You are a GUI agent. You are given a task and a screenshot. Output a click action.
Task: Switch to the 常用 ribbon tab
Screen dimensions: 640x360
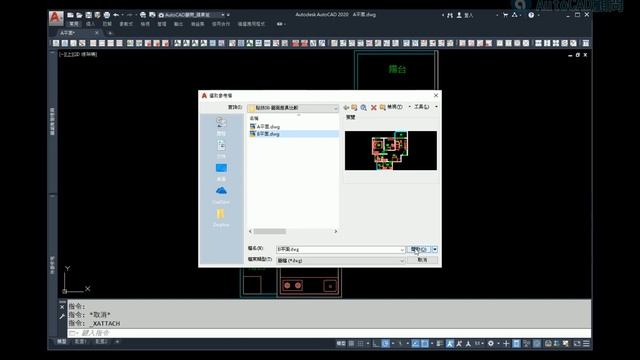coord(74,24)
